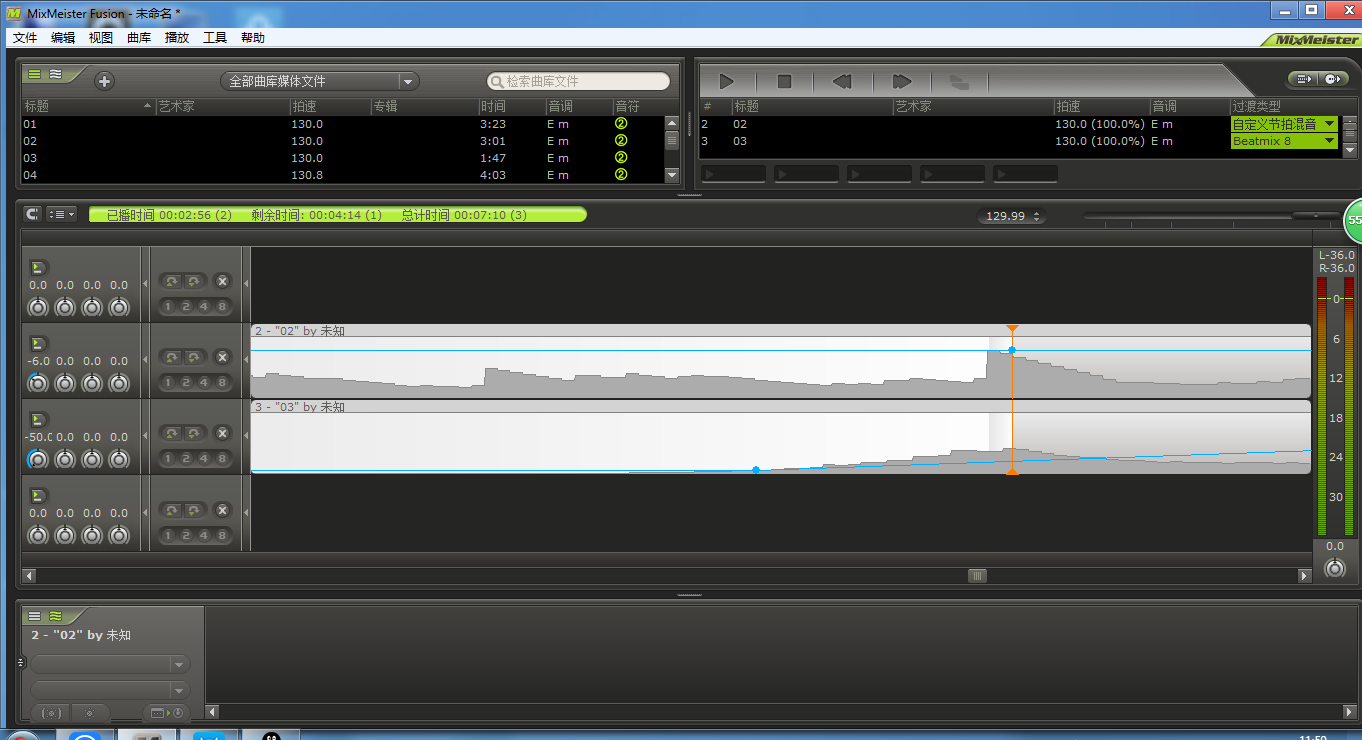Viewport: 1362px width, 740px height.
Task: Open the 编辑 menu
Action: (x=63, y=38)
